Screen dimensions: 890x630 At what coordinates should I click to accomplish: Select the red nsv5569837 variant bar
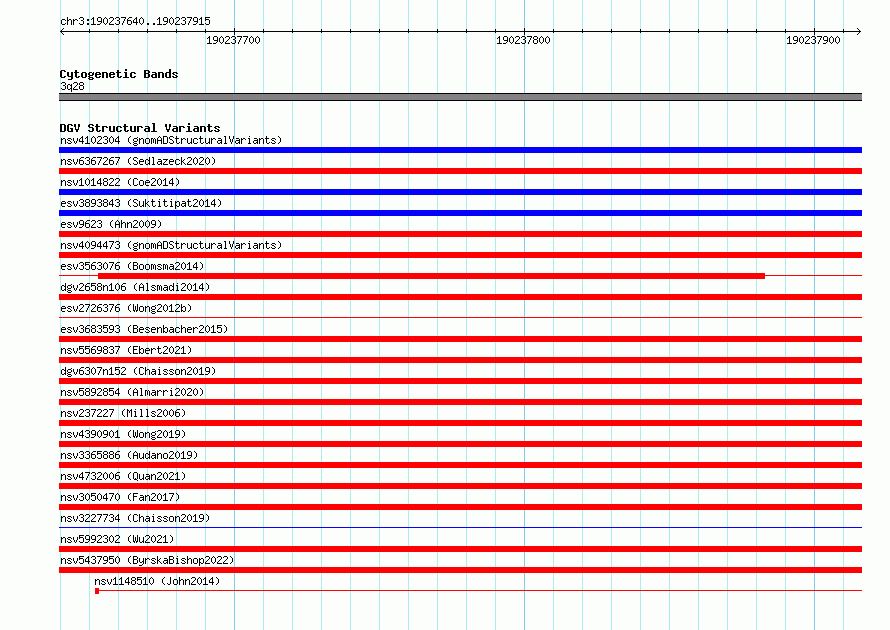pyautogui.click(x=460, y=360)
